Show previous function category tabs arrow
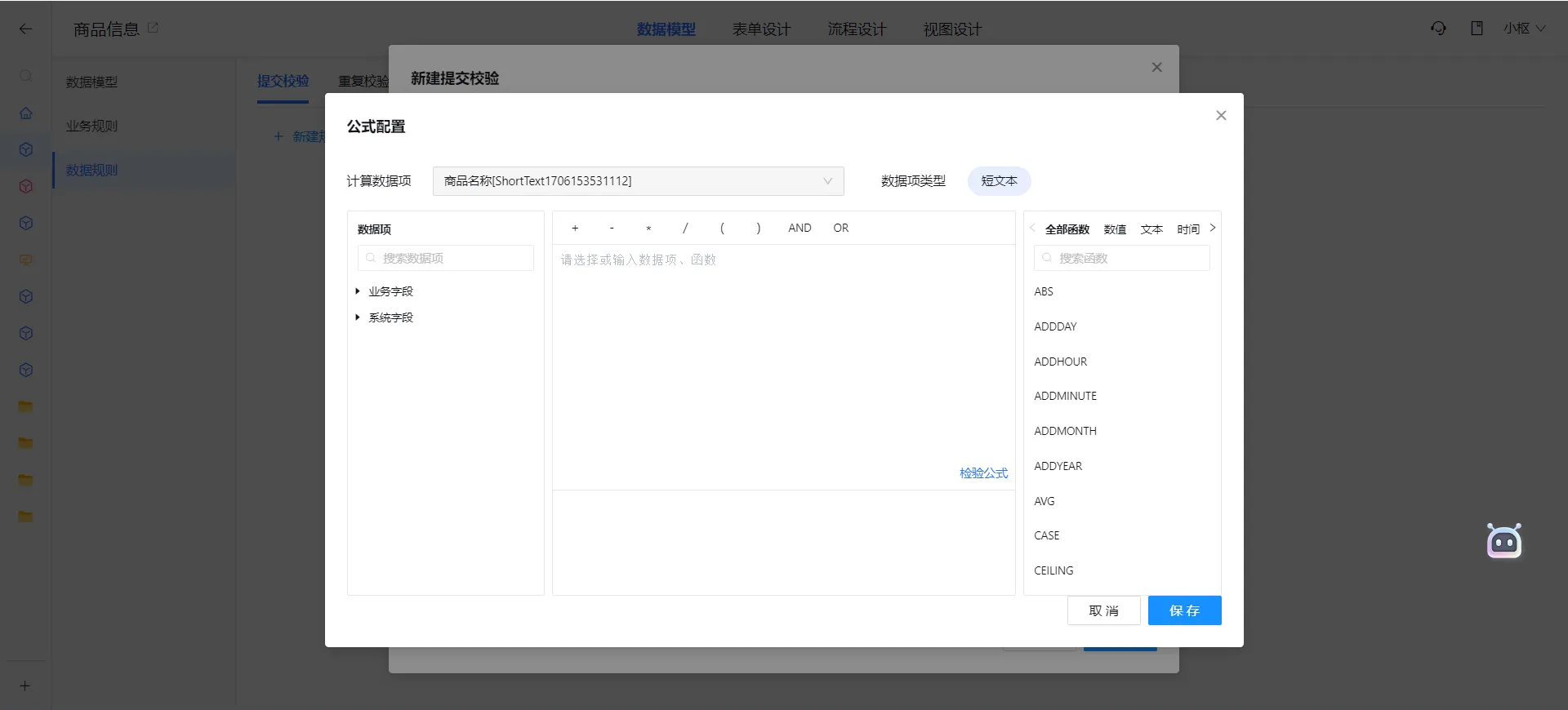The image size is (1568, 710). tap(1032, 229)
